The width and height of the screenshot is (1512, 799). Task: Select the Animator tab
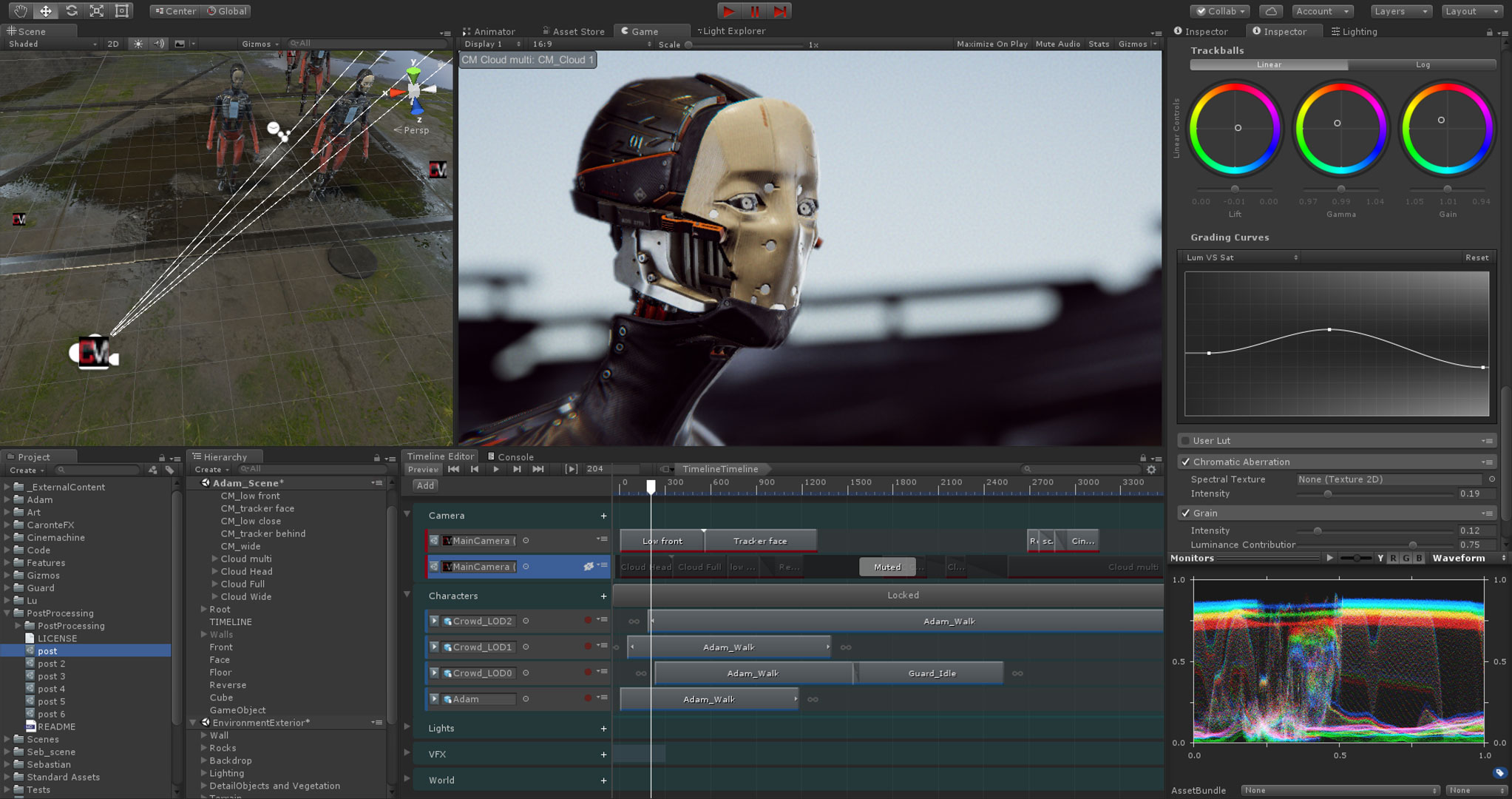click(x=492, y=30)
